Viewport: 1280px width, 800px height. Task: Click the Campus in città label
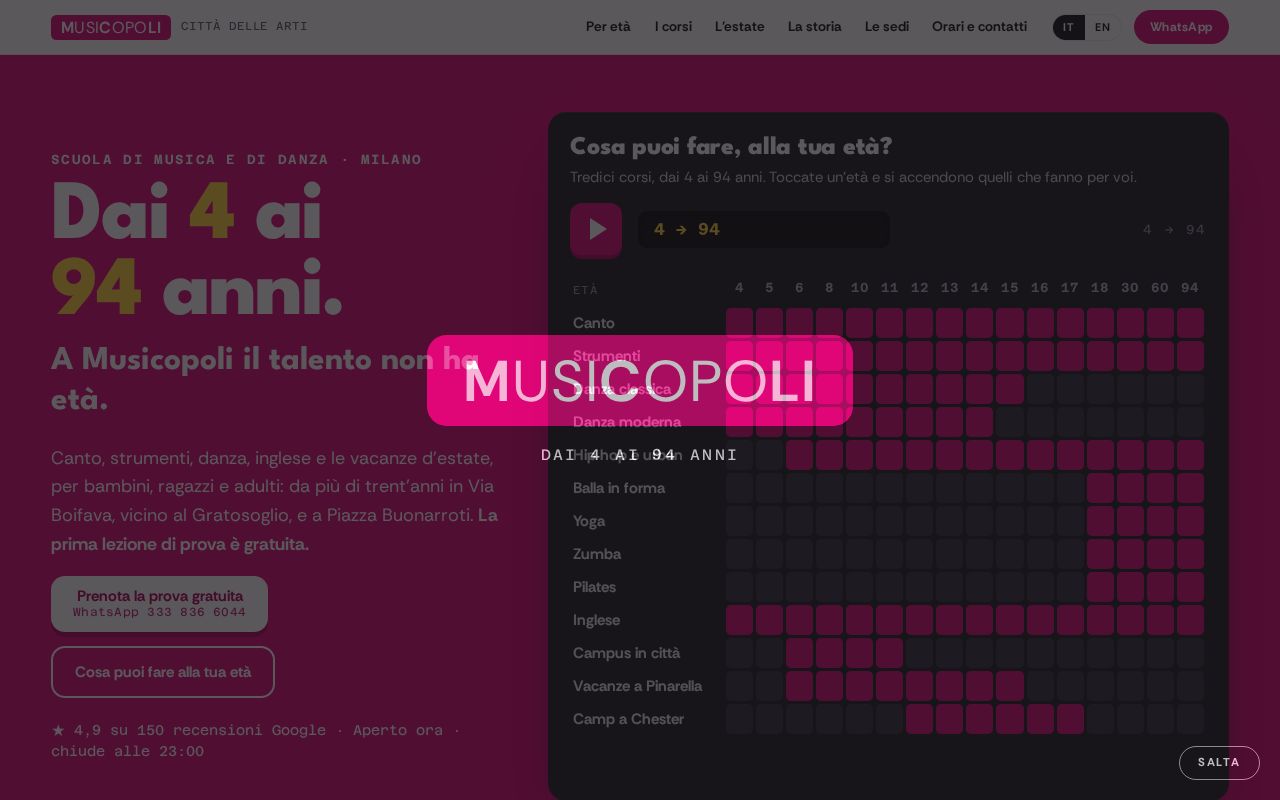[x=626, y=653]
